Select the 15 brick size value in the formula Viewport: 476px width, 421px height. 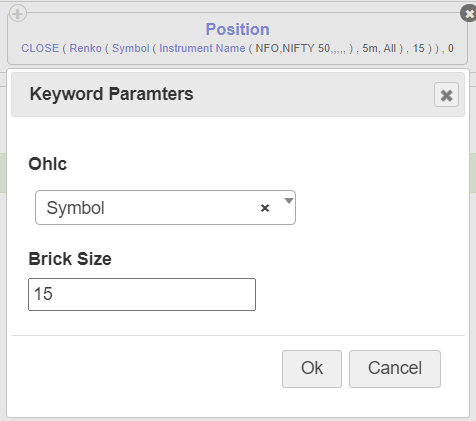419,48
